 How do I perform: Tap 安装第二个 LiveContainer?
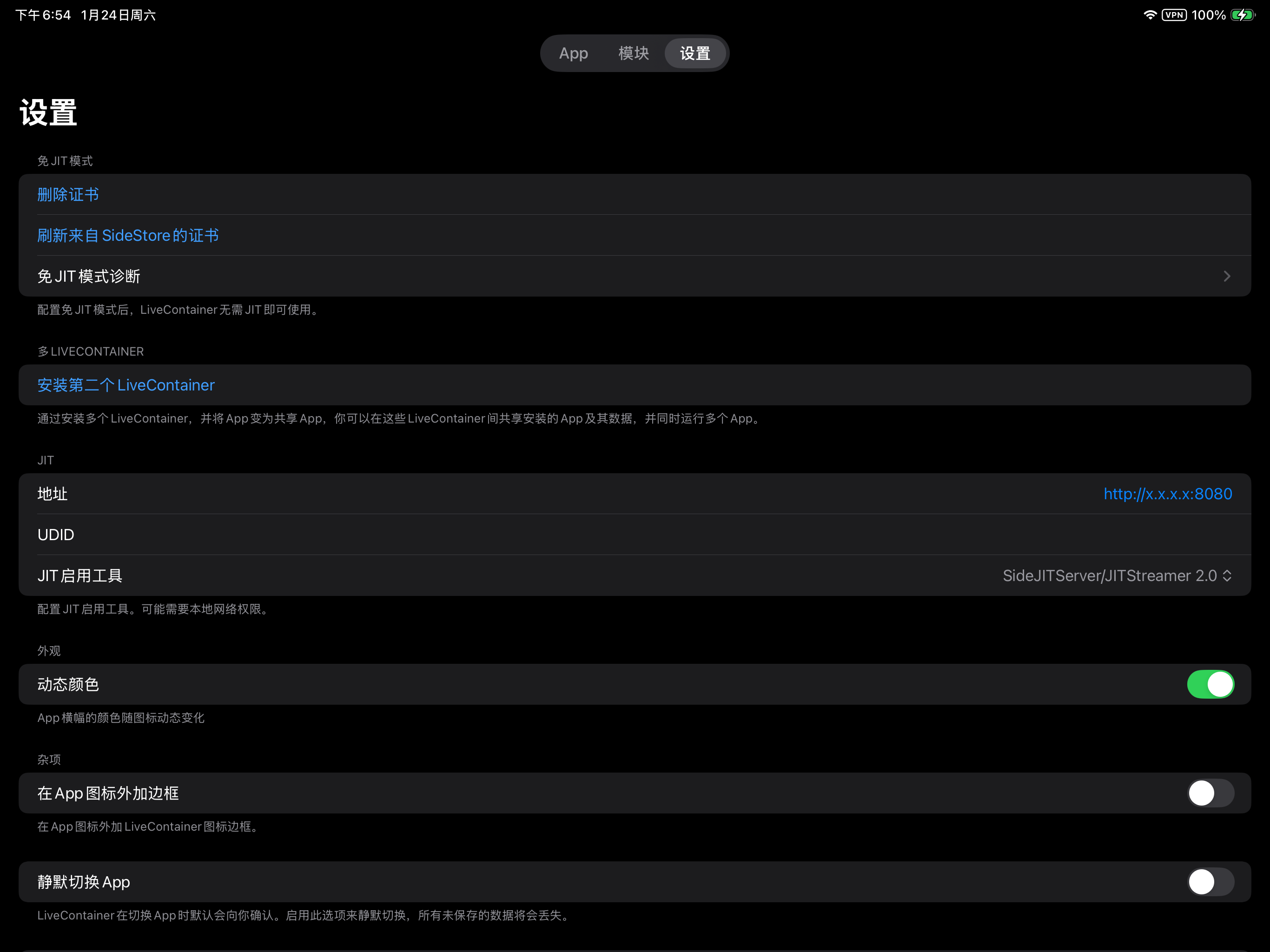pyautogui.click(x=126, y=385)
